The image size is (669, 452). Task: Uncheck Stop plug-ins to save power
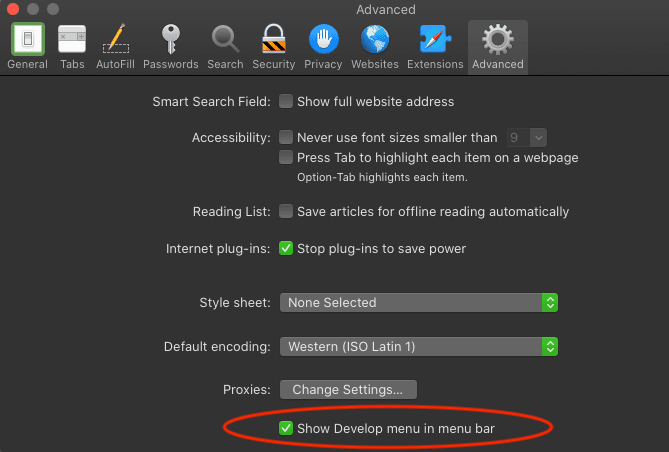point(286,248)
